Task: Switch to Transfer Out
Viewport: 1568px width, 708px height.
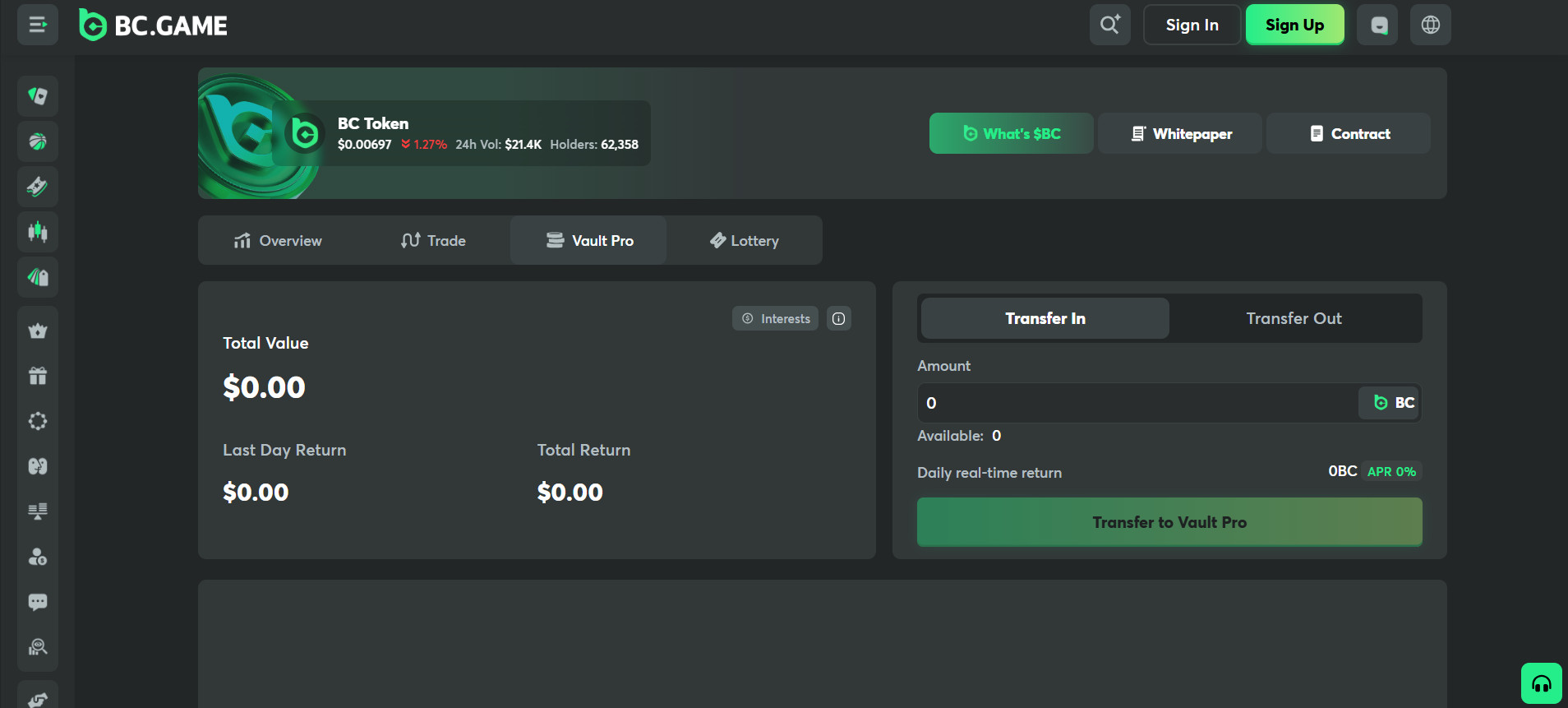Action: (1294, 318)
